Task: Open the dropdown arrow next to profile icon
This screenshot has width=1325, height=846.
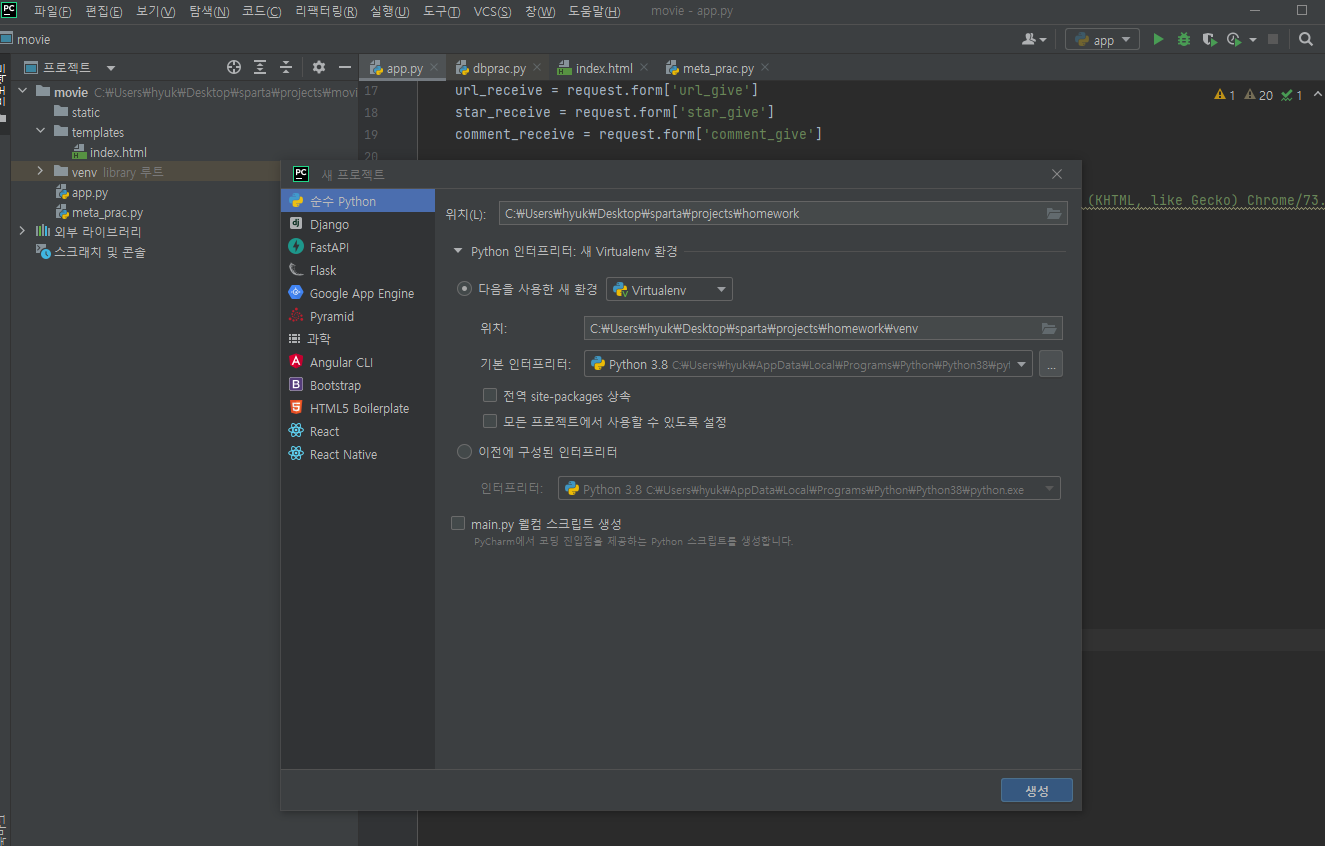Action: coord(1252,40)
